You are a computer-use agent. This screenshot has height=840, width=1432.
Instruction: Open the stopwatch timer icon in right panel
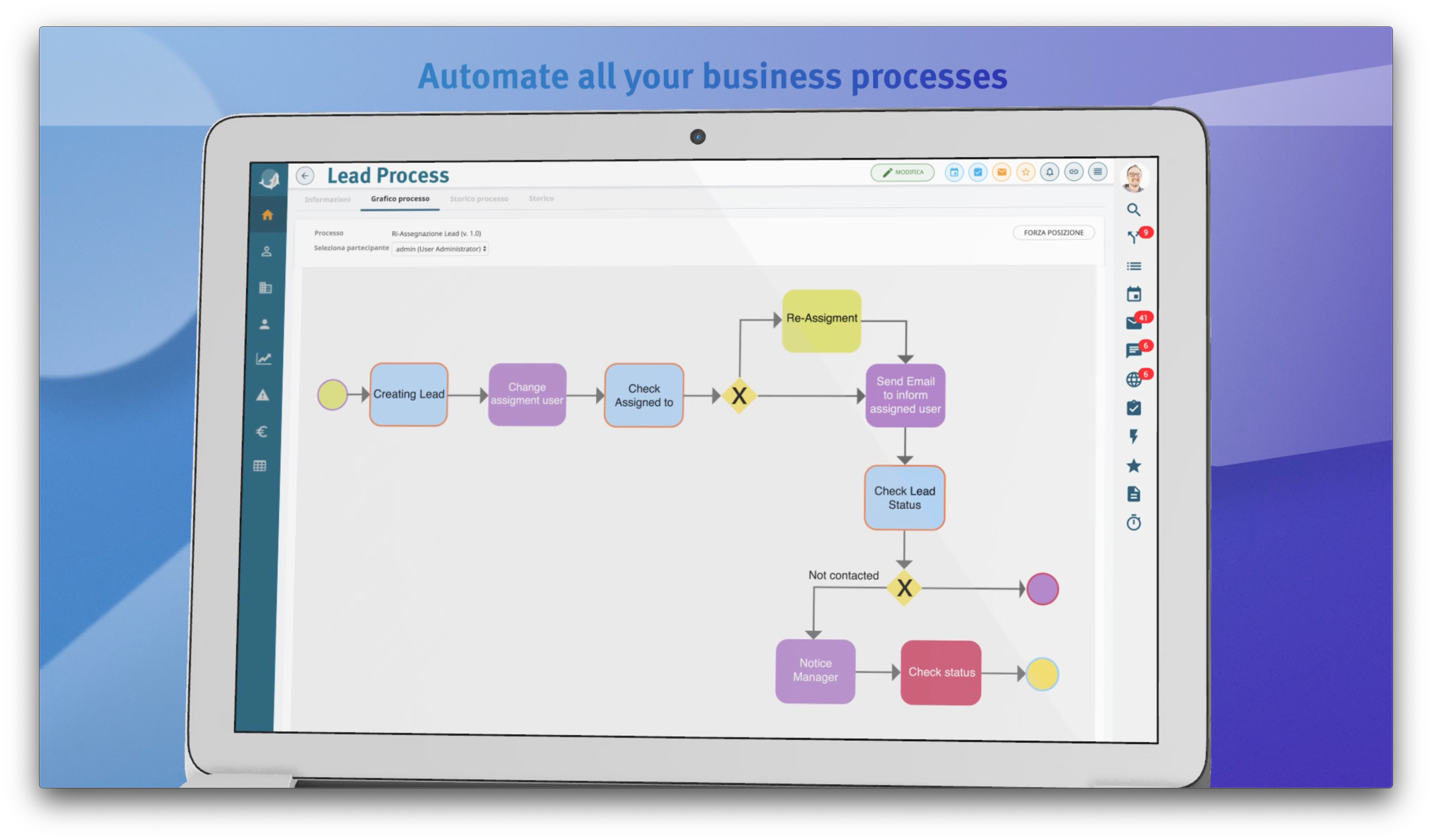click(x=1134, y=522)
